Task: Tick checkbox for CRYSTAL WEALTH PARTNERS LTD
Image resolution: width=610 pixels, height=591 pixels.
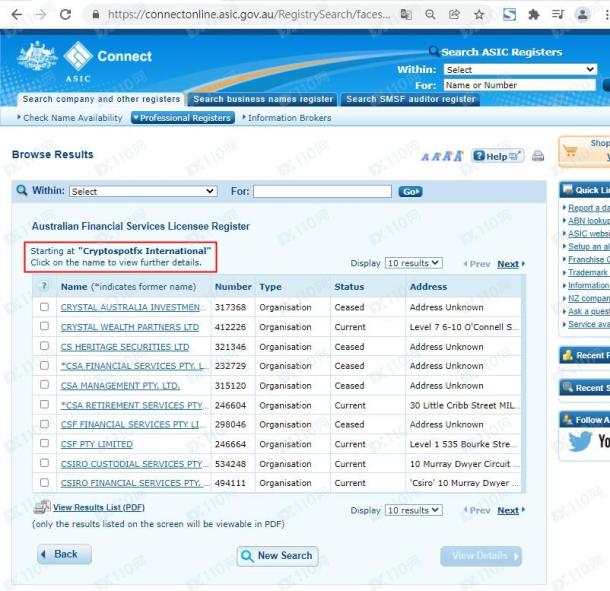Action: [44, 326]
